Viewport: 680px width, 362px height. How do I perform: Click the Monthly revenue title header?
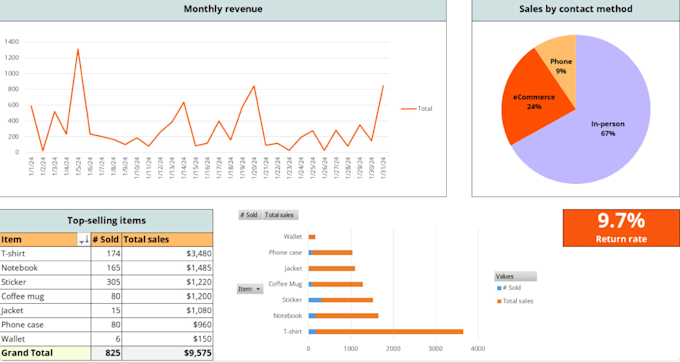(223, 9)
